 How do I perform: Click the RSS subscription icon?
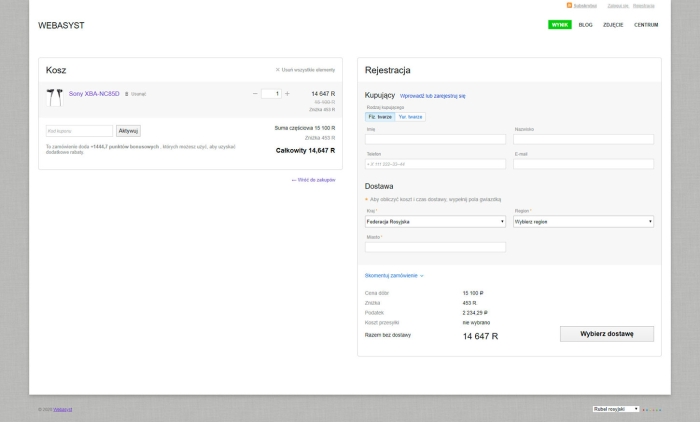[x=570, y=5]
